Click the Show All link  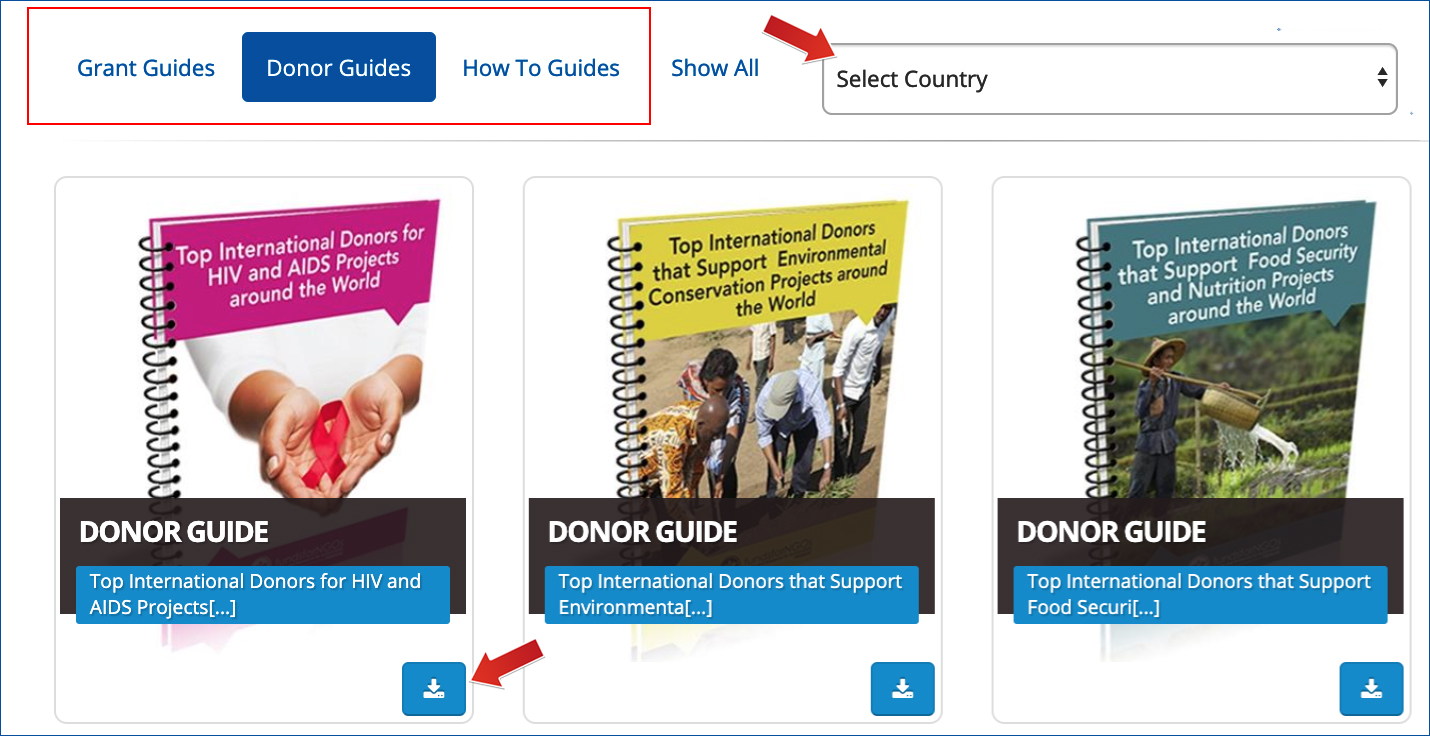(715, 68)
